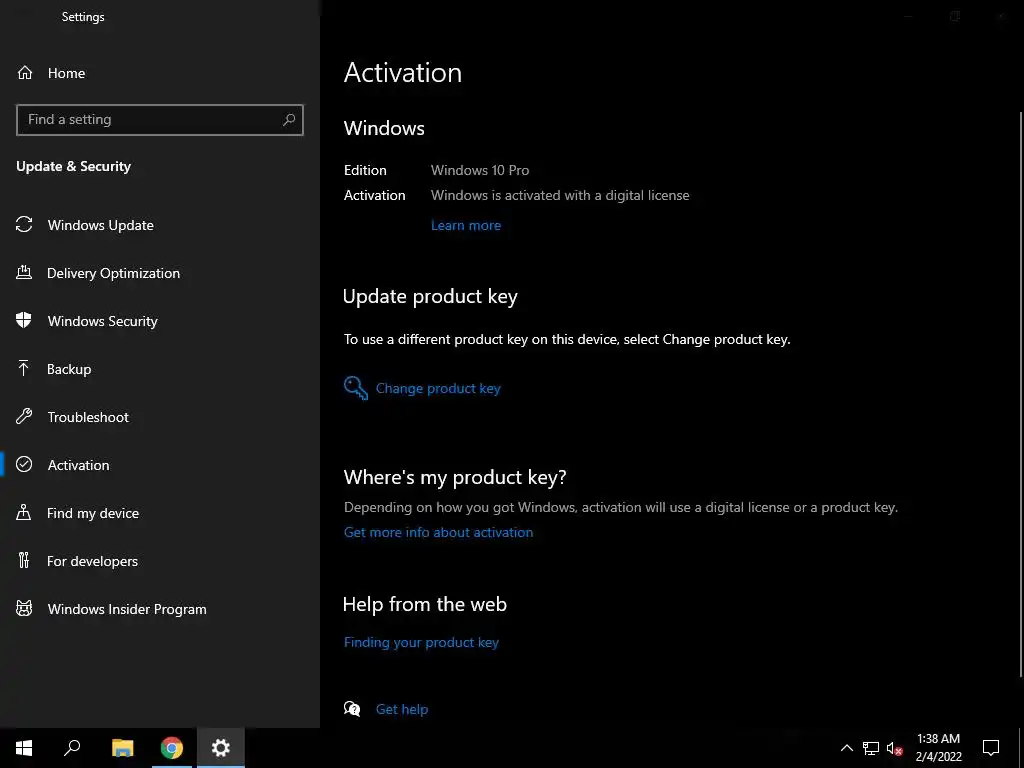1024x768 pixels.
Task: Open the Windows Start menu
Action: [x=24, y=748]
